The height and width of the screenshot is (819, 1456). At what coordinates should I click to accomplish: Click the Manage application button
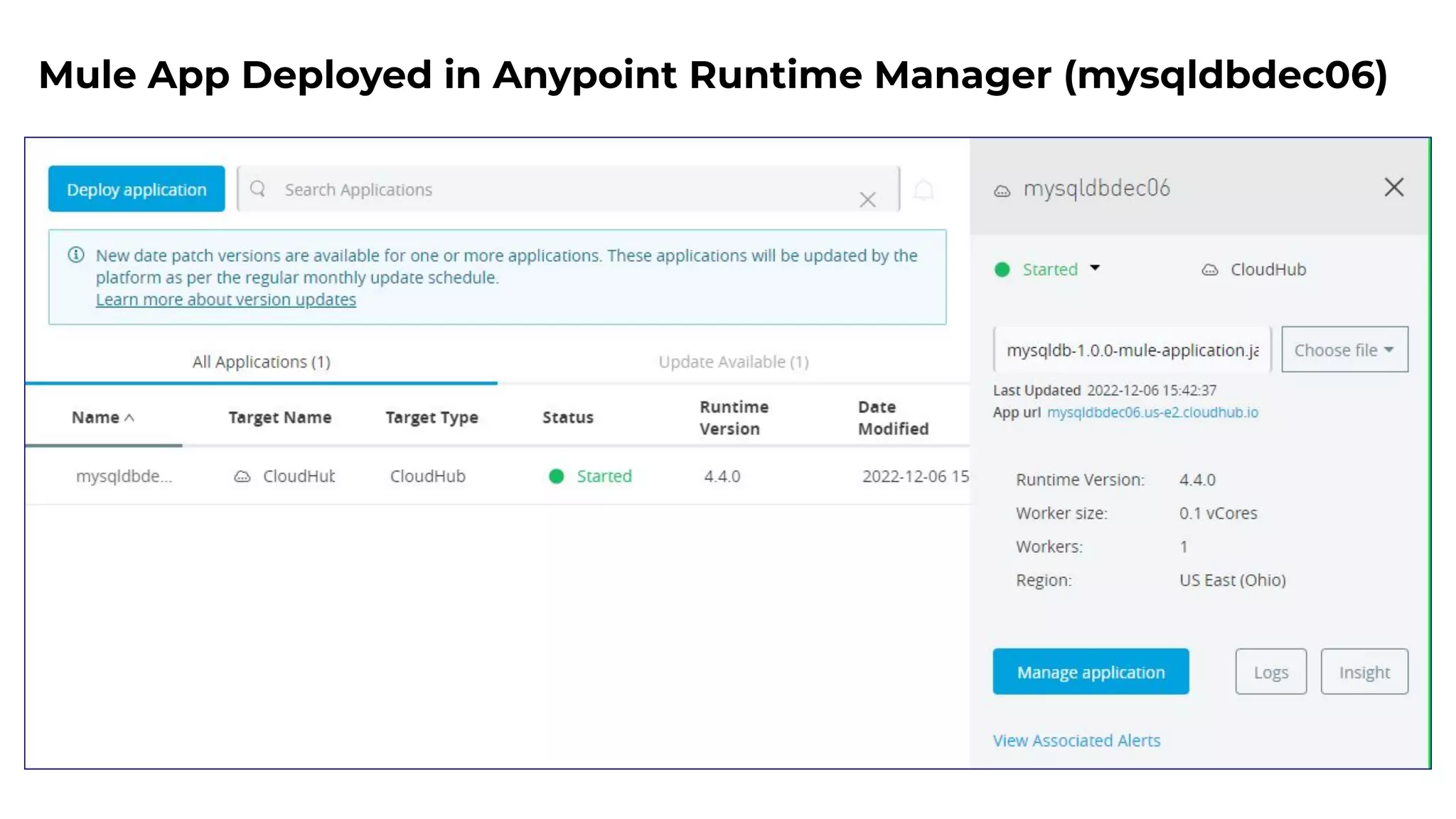[x=1090, y=672]
